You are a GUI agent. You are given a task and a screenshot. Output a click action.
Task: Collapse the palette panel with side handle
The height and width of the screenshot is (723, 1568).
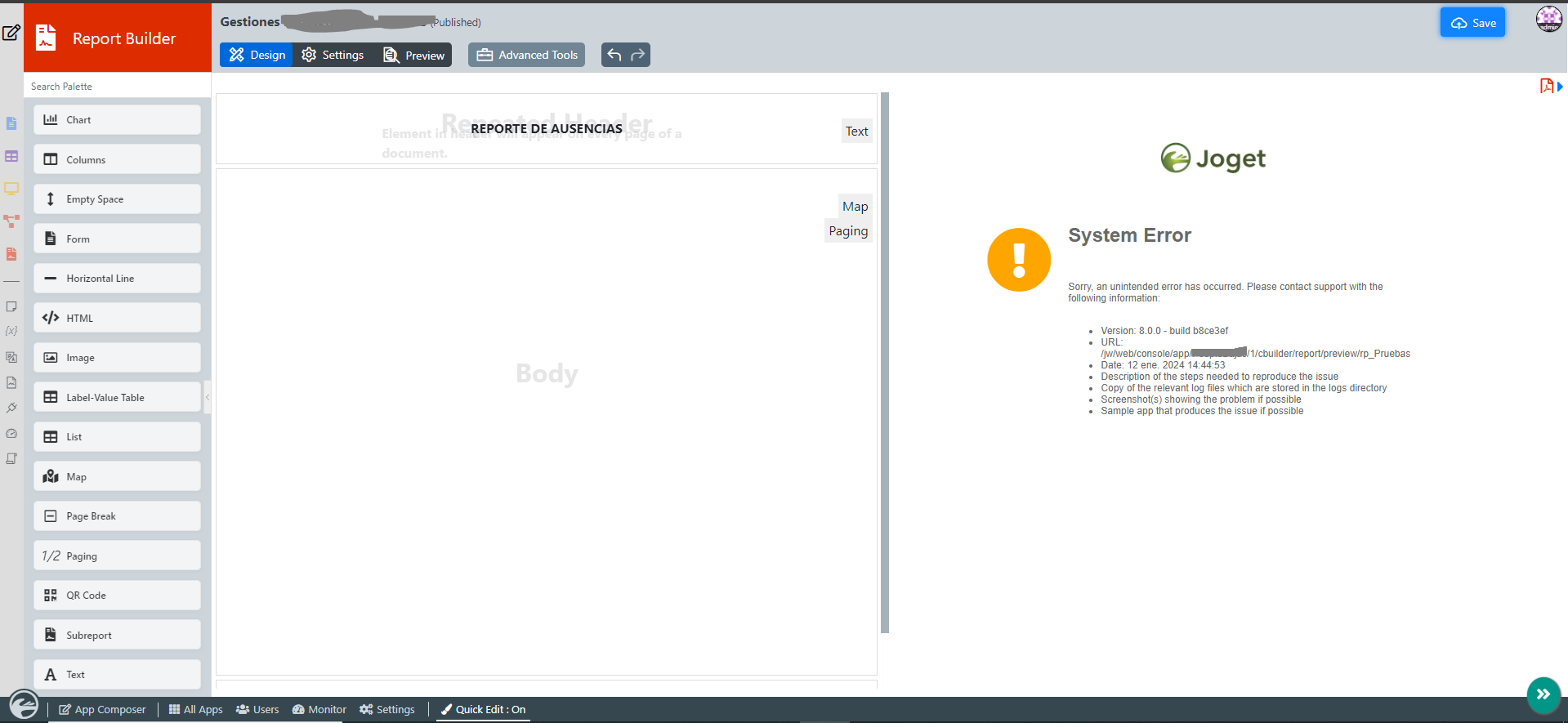coord(208,397)
